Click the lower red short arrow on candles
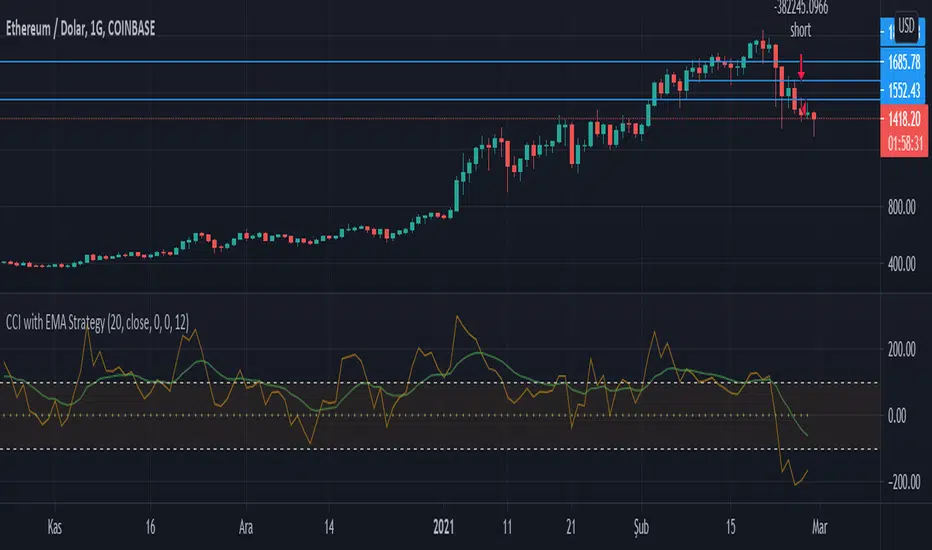932x550 pixels. (x=804, y=108)
